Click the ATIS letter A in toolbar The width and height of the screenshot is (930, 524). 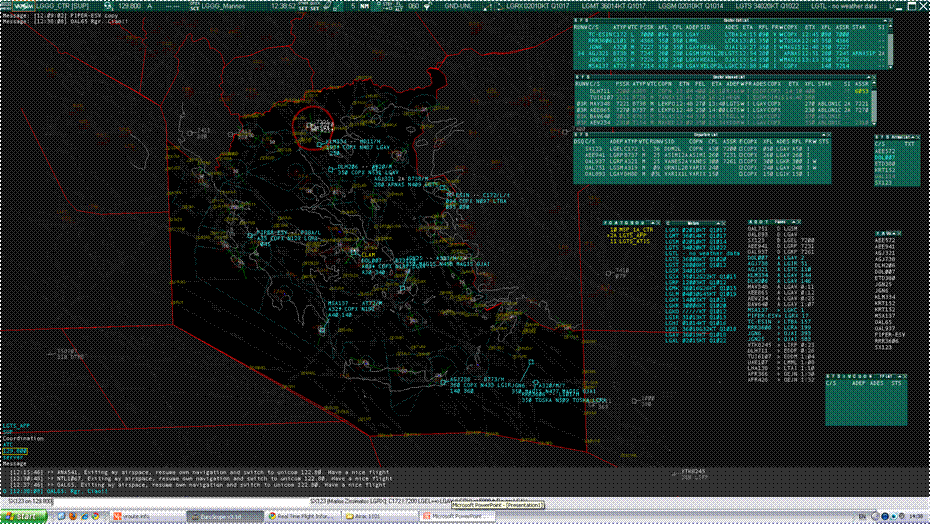click(x=149, y=6)
